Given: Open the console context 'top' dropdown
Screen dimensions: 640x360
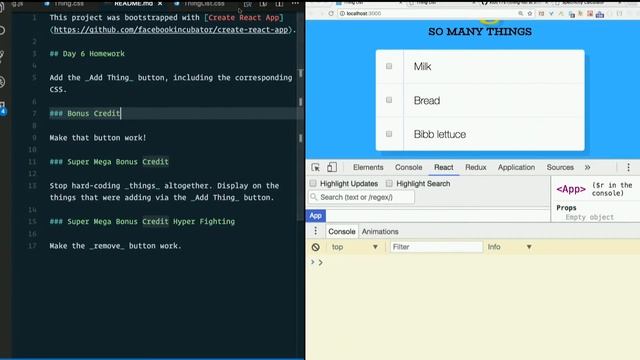Looking at the screenshot, I should coord(354,247).
